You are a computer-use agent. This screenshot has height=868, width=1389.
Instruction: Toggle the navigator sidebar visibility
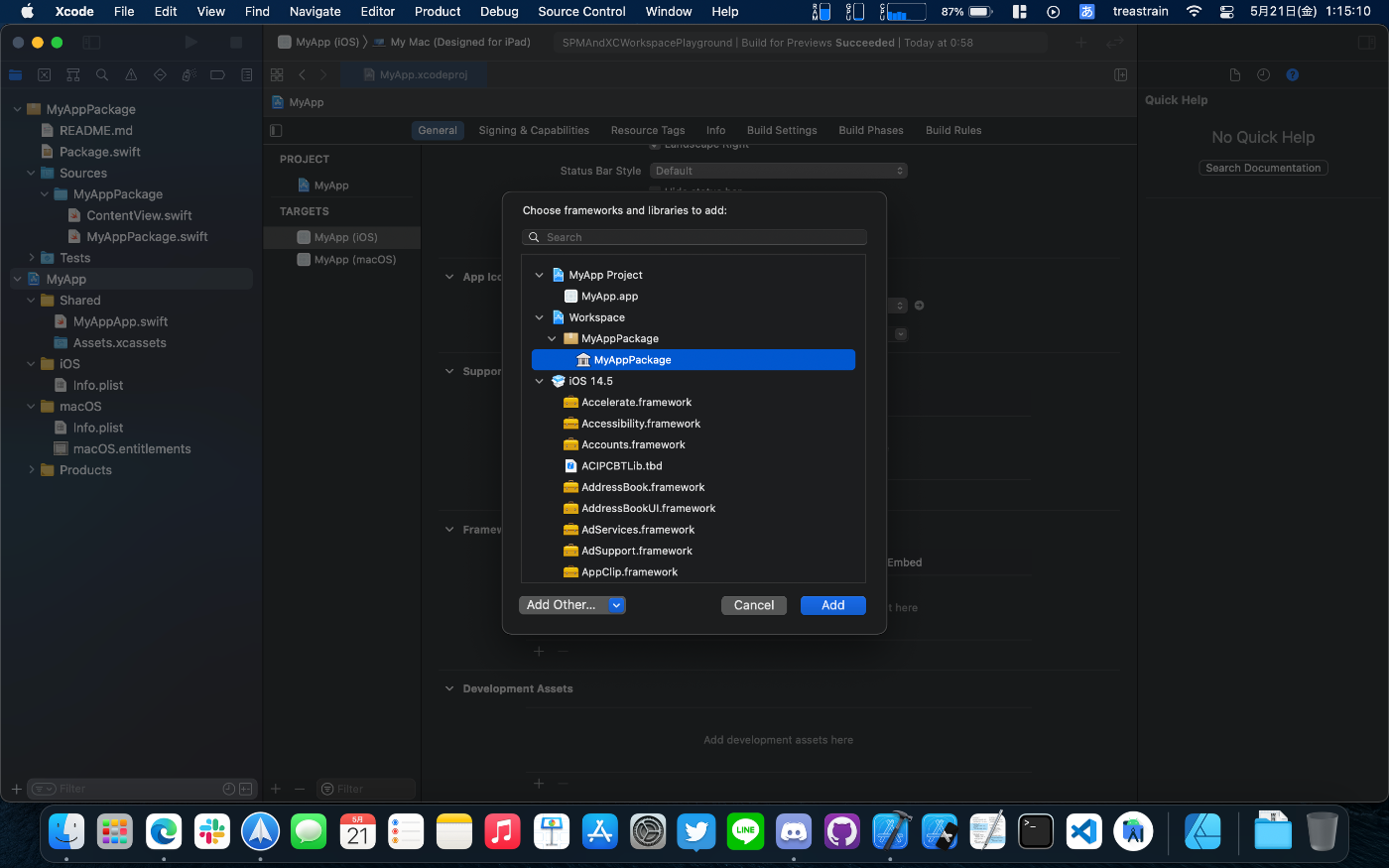[91, 43]
